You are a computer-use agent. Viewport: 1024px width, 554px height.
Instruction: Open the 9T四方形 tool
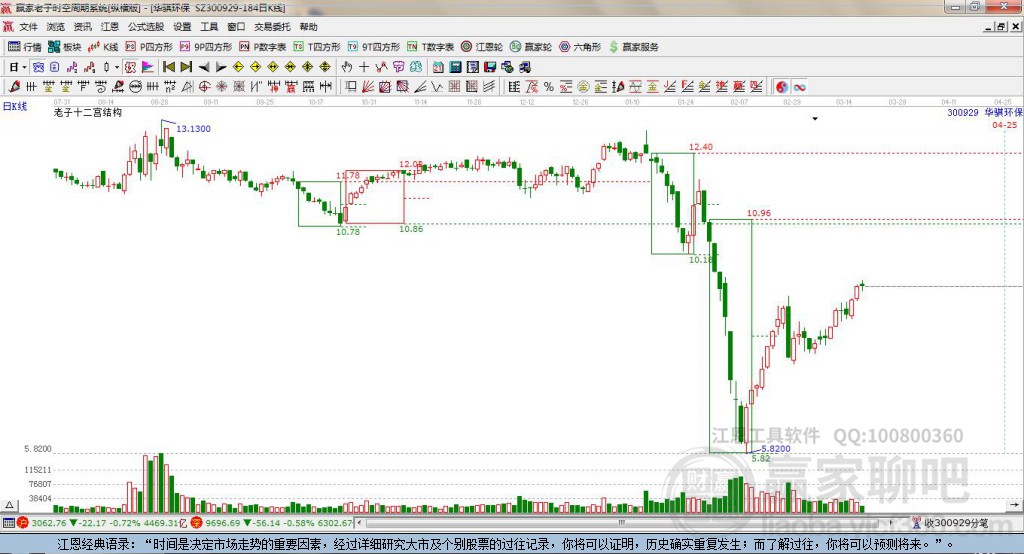[x=374, y=47]
